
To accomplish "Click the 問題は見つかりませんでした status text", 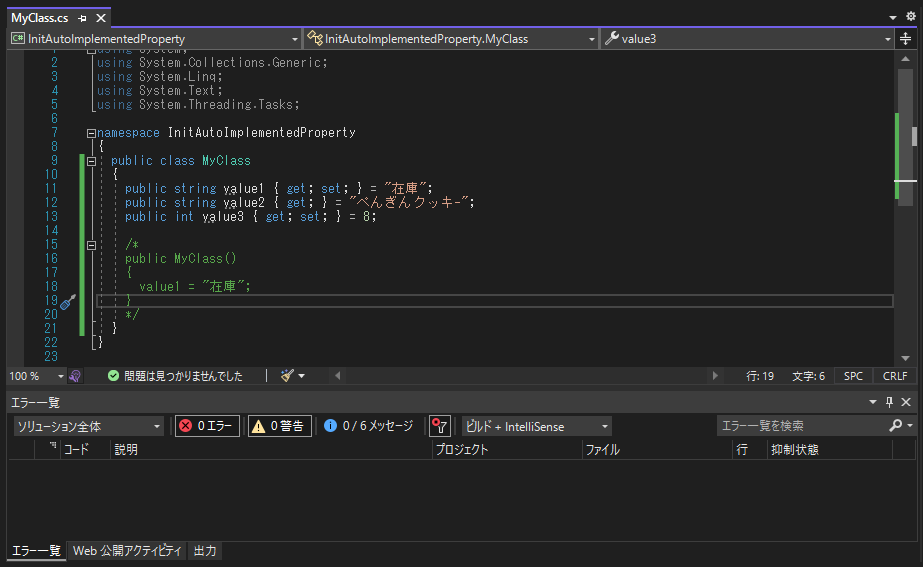I will coord(183,376).
